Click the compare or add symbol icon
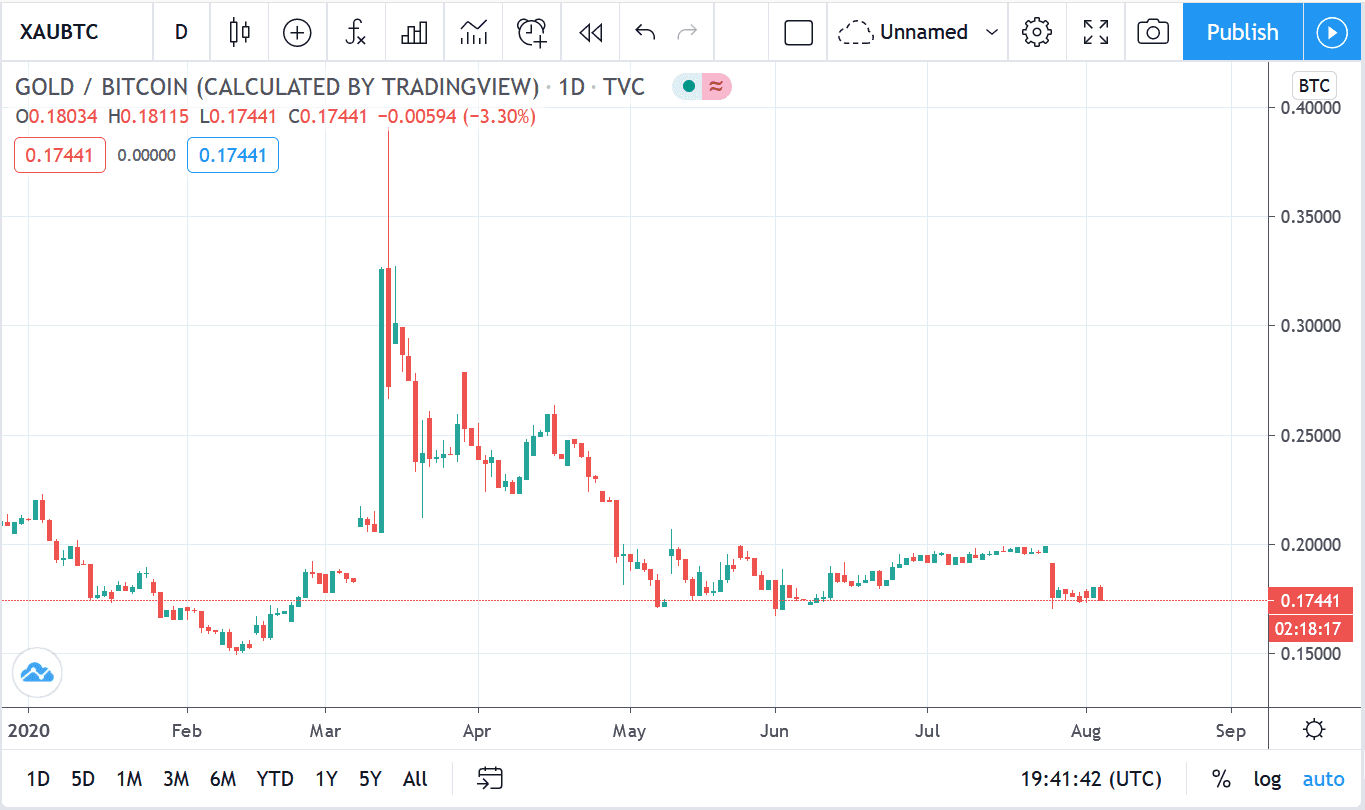Image resolution: width=1365 pixels, height=810 pixels. pyautogui.click(x=297, y=32)
